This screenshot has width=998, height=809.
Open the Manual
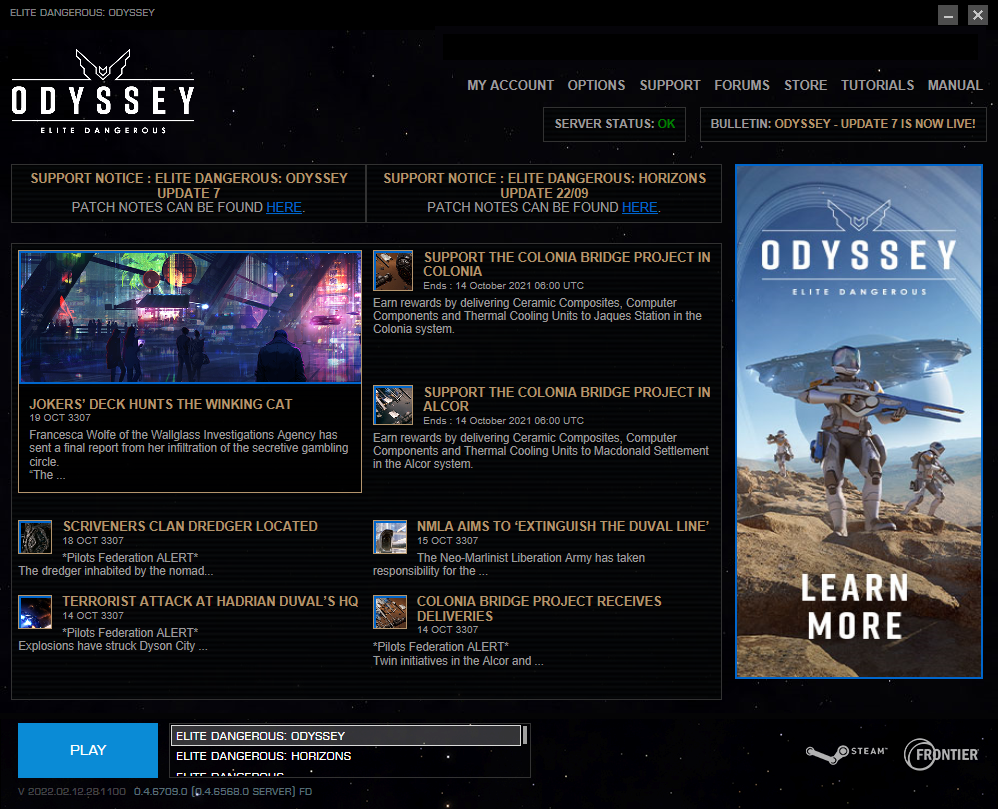tap(955, 85)
